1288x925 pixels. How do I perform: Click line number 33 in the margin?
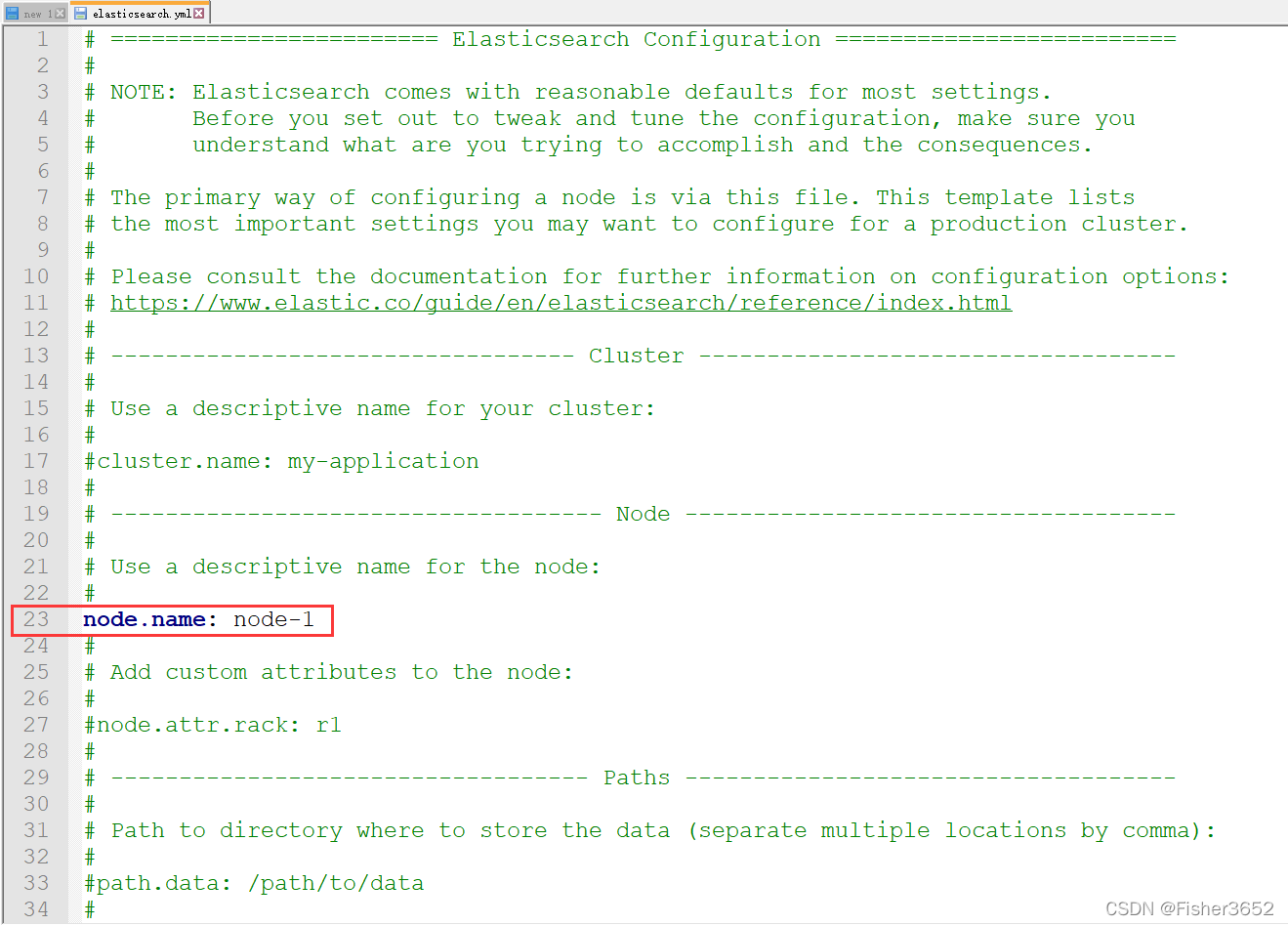(36, 883)
